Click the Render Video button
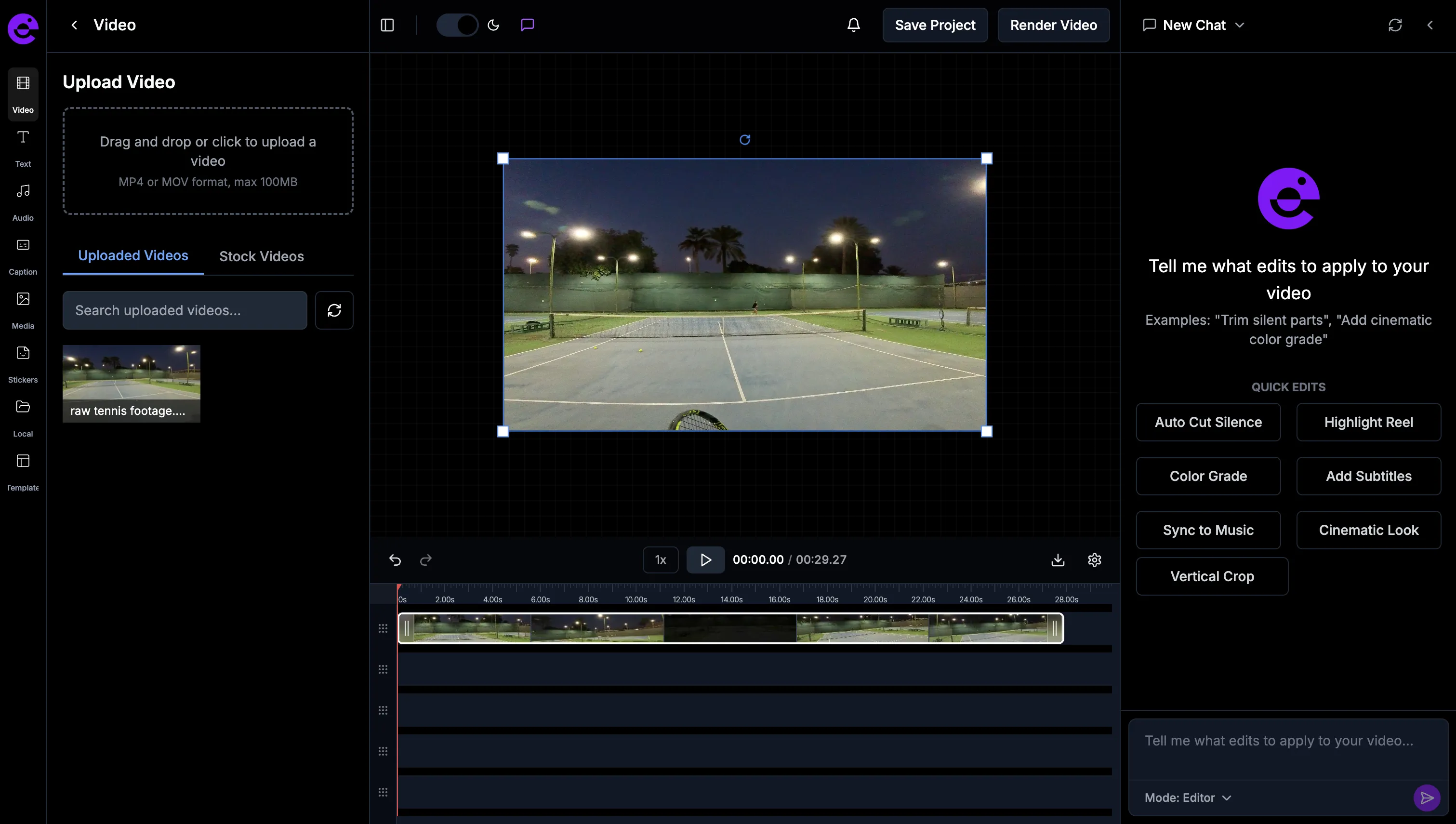 coord(1053,25)
